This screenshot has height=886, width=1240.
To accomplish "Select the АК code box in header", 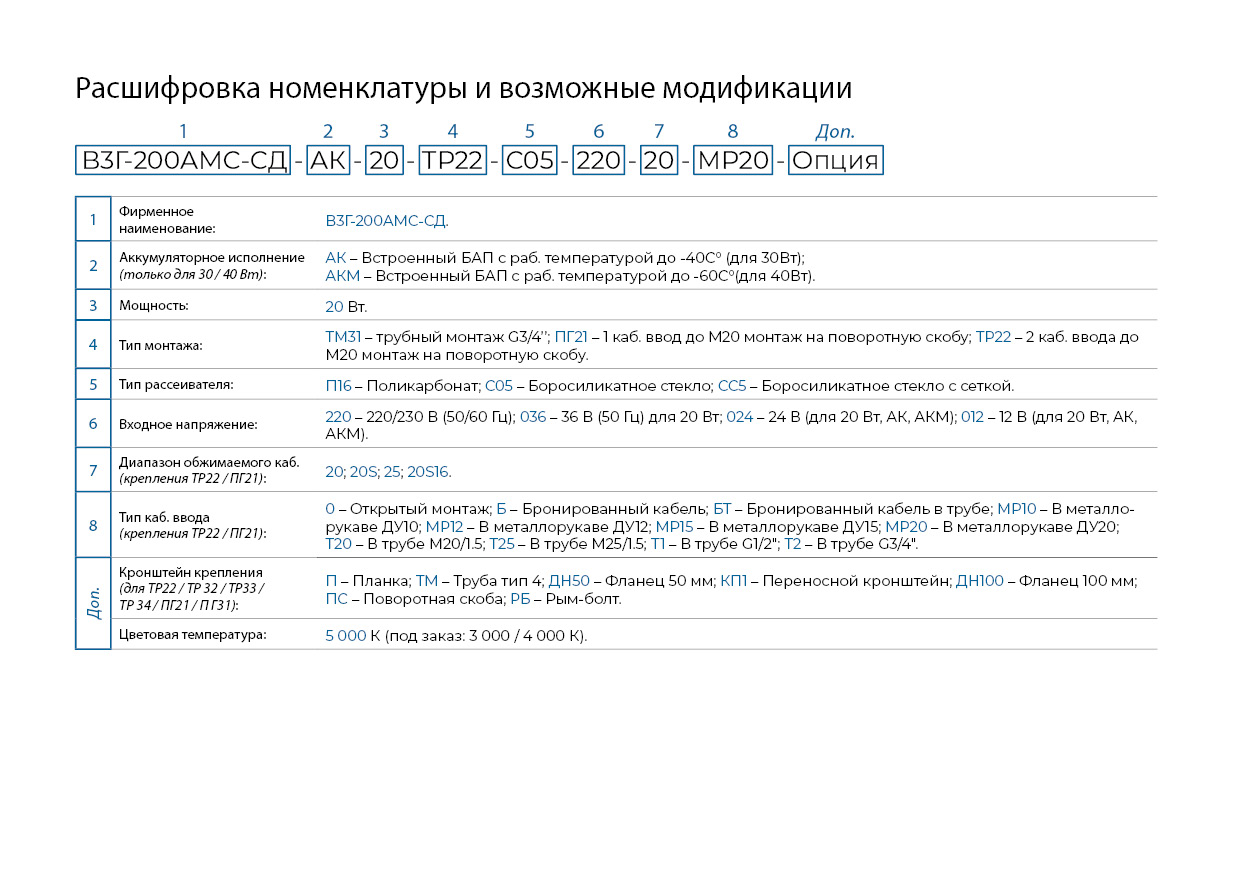I will coord(328,161).
